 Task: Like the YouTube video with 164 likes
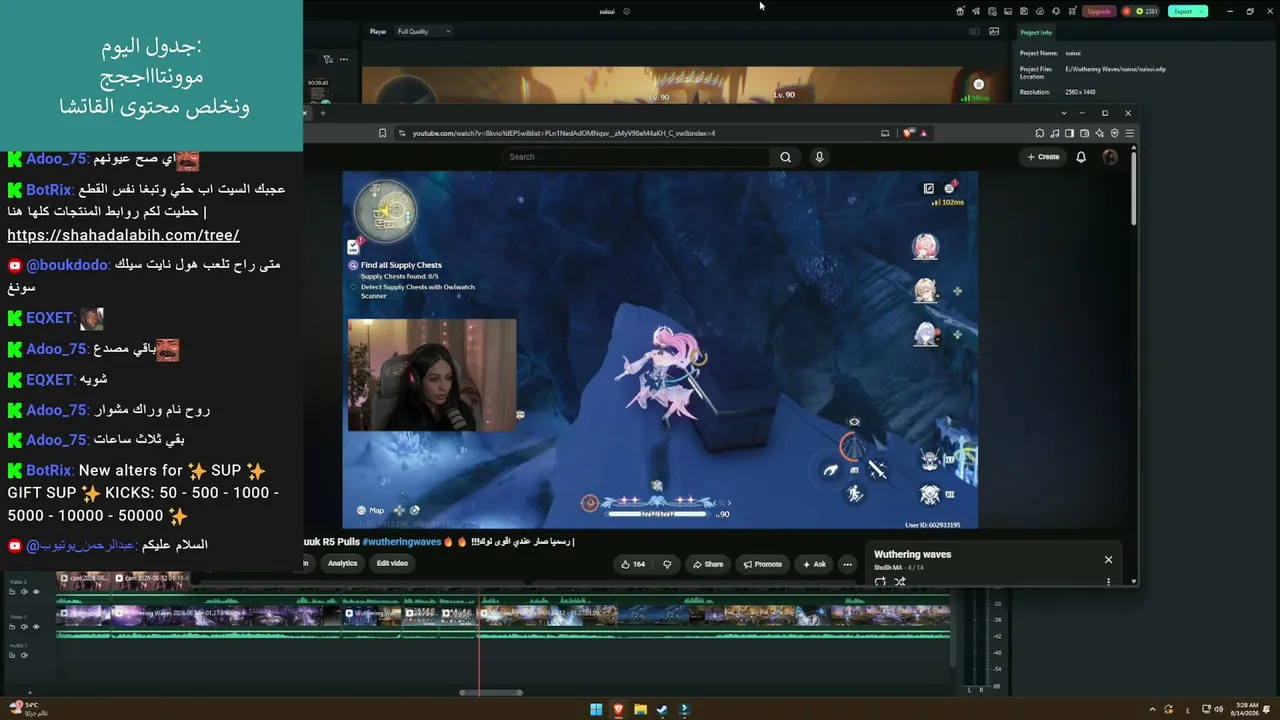tap(633, 564)
